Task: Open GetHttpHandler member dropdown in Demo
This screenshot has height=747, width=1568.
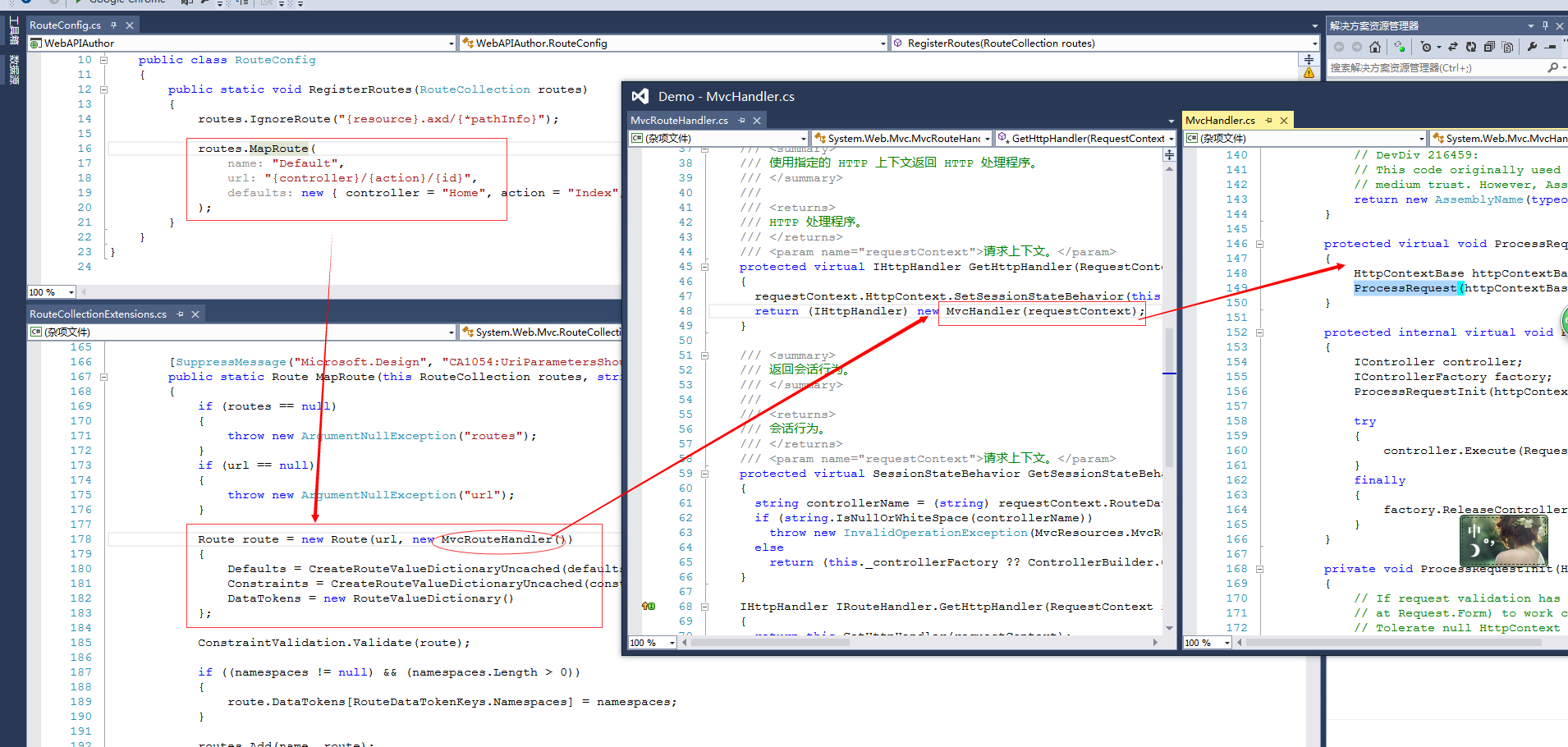Action: (x=1171, y=139)
